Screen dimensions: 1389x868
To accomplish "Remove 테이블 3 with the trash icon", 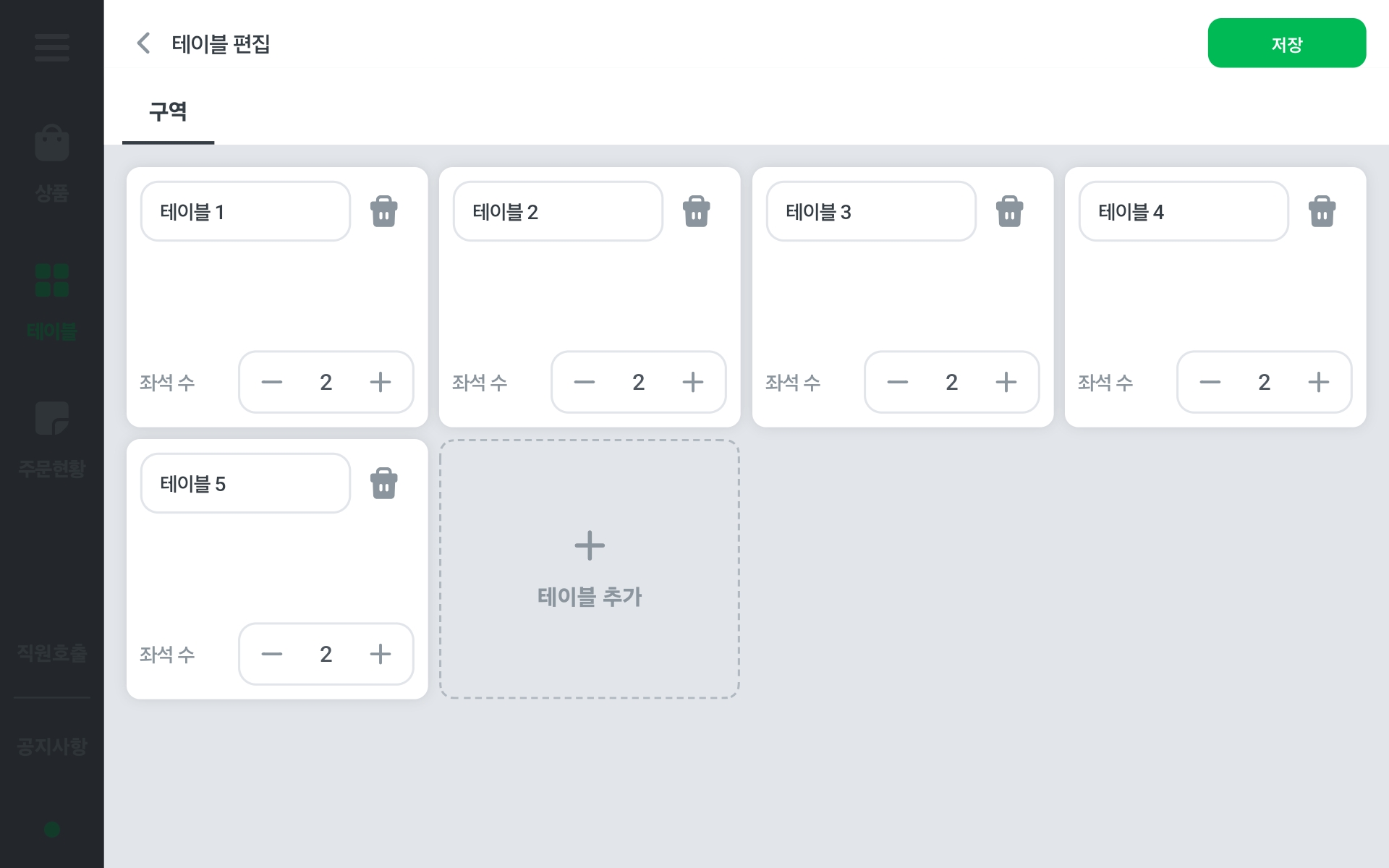I will click(1009, 211).
